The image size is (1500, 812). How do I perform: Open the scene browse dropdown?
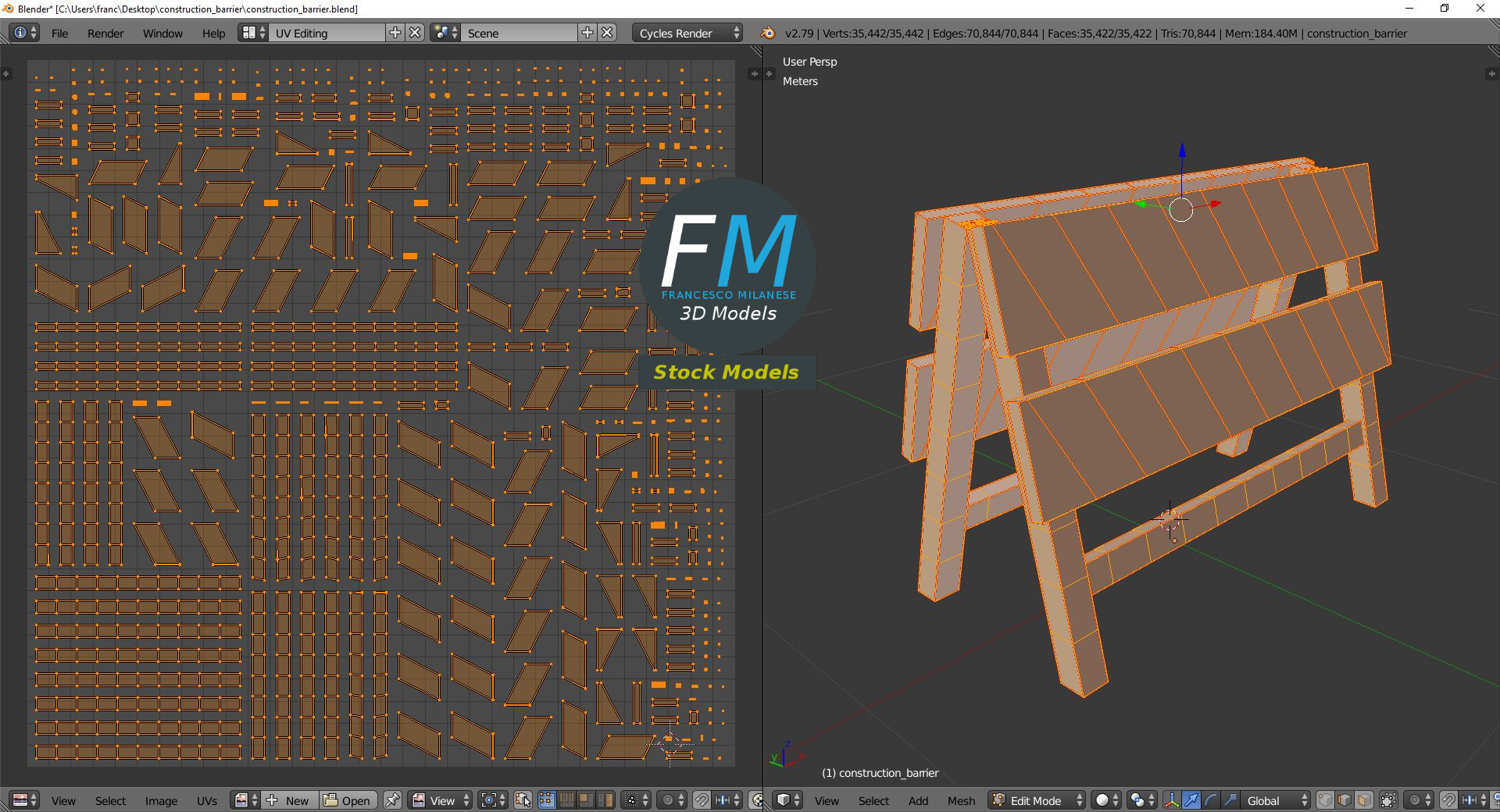[445, 33]
